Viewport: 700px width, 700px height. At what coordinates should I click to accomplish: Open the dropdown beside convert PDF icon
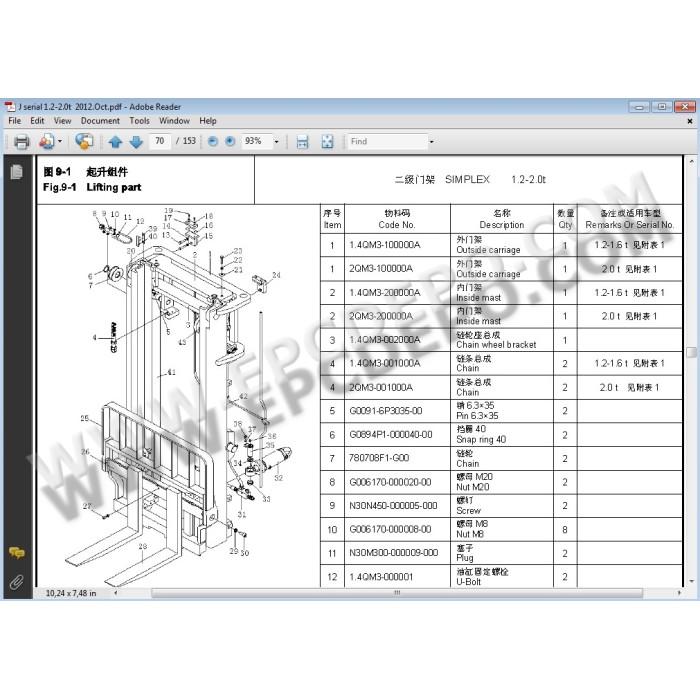[x=60, y=142]
